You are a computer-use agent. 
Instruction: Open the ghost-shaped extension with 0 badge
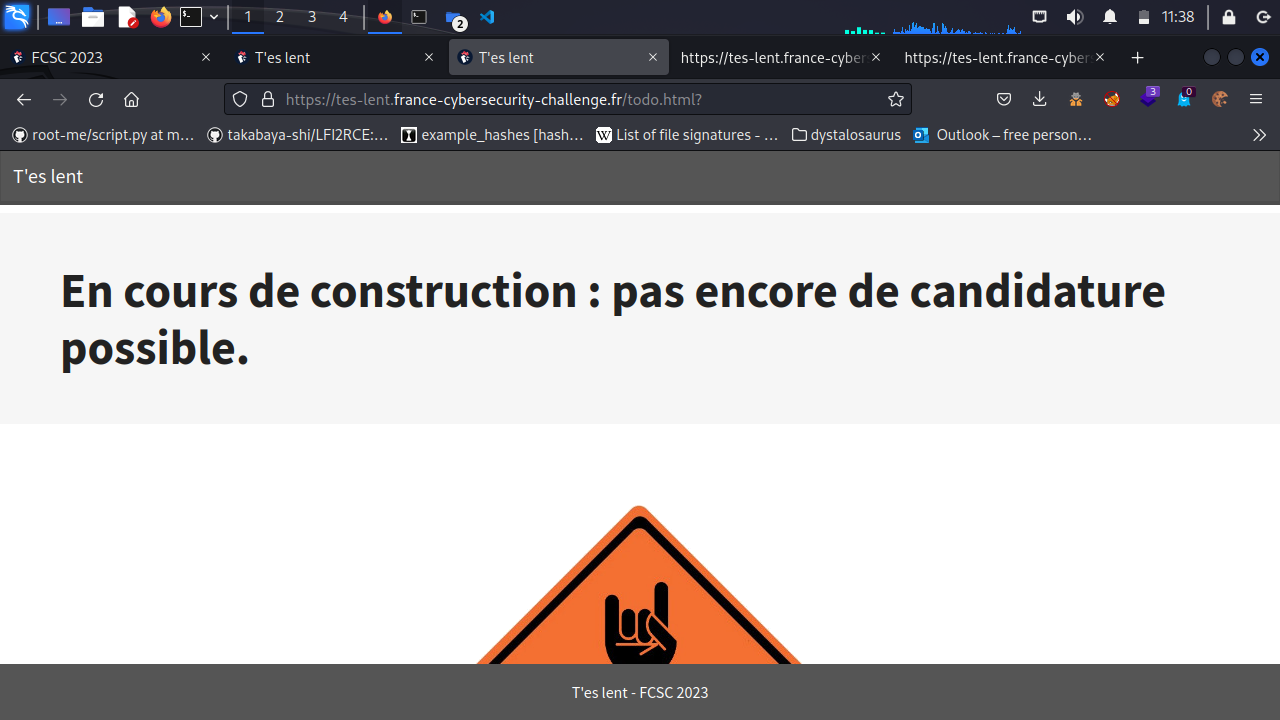click(1185, 99)
